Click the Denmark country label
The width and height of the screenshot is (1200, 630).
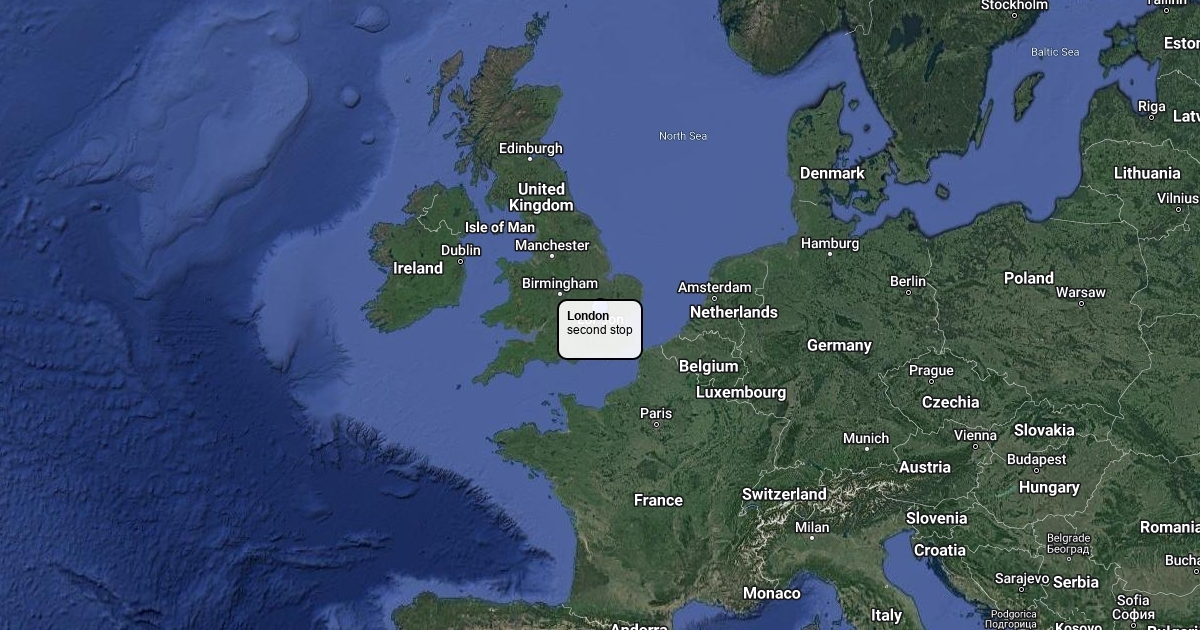[832, 173]
